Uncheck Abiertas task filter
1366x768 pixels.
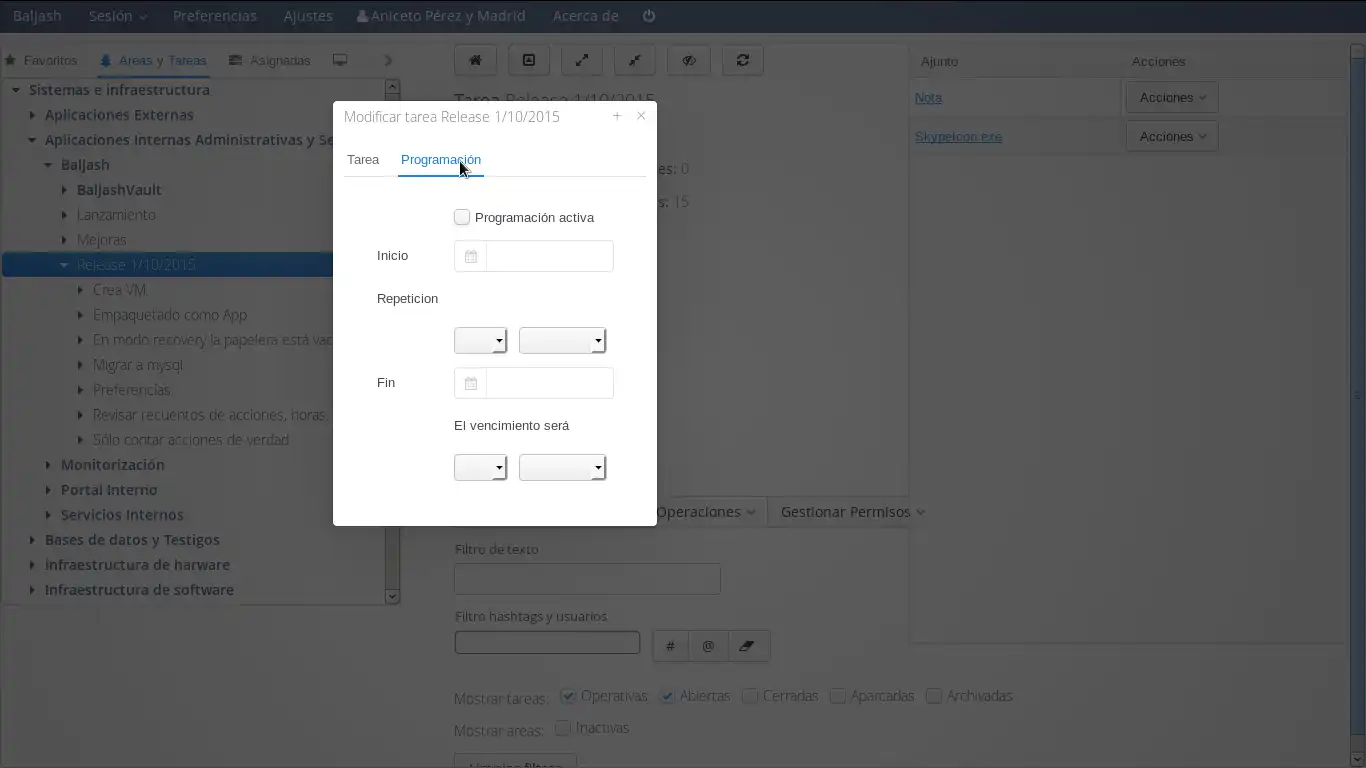pos(667,696)
